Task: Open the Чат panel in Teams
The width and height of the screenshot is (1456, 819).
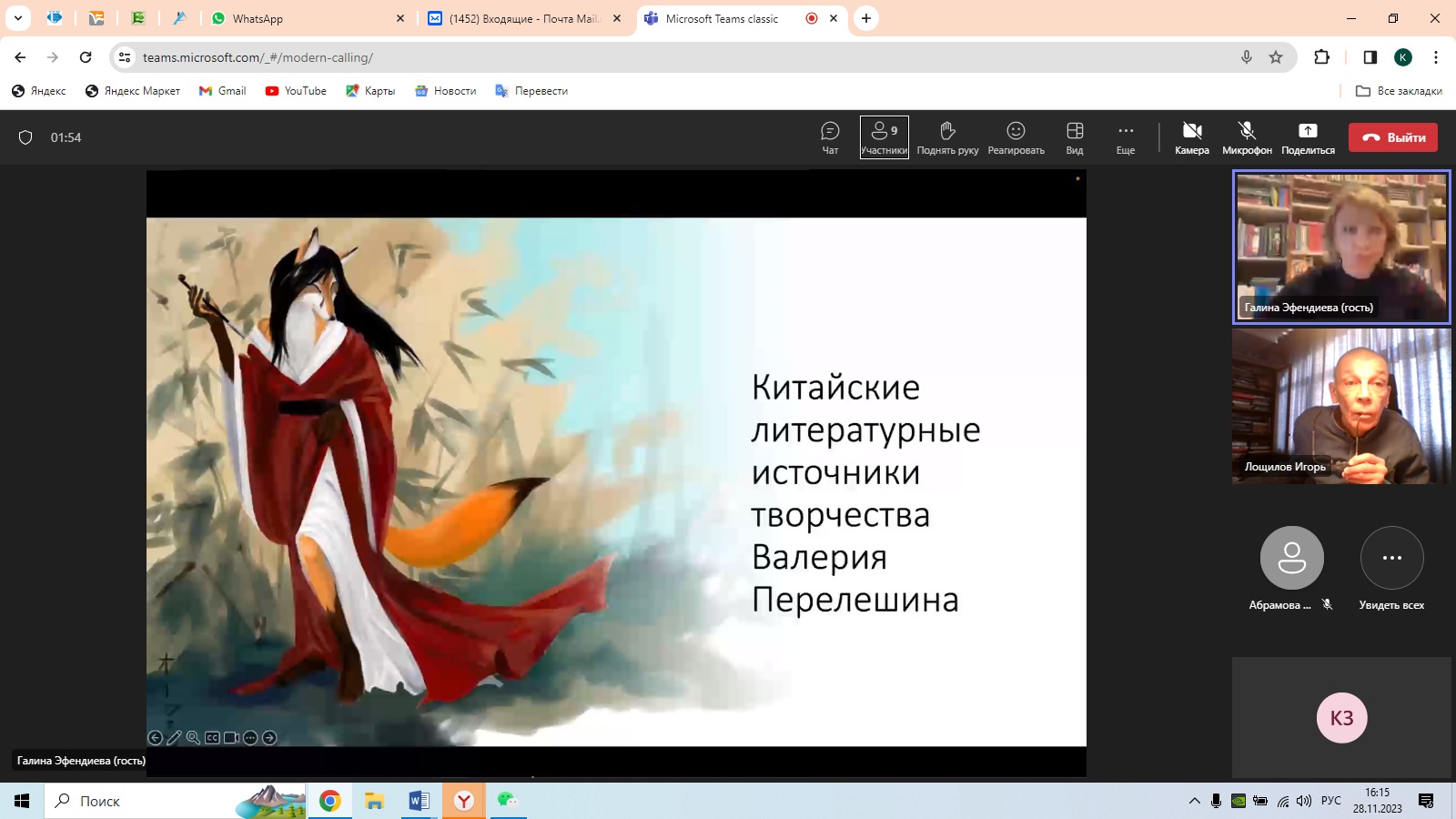Action: pyautogui.click(x=830, y=137)
